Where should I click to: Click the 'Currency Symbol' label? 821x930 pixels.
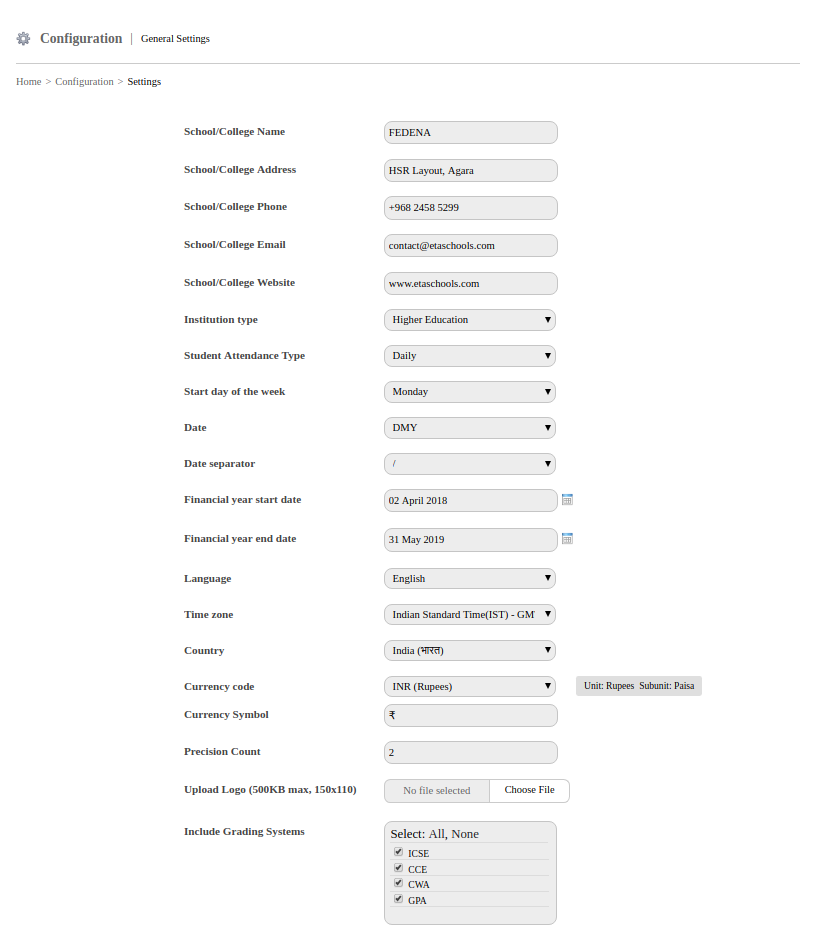tap(226, 715)
